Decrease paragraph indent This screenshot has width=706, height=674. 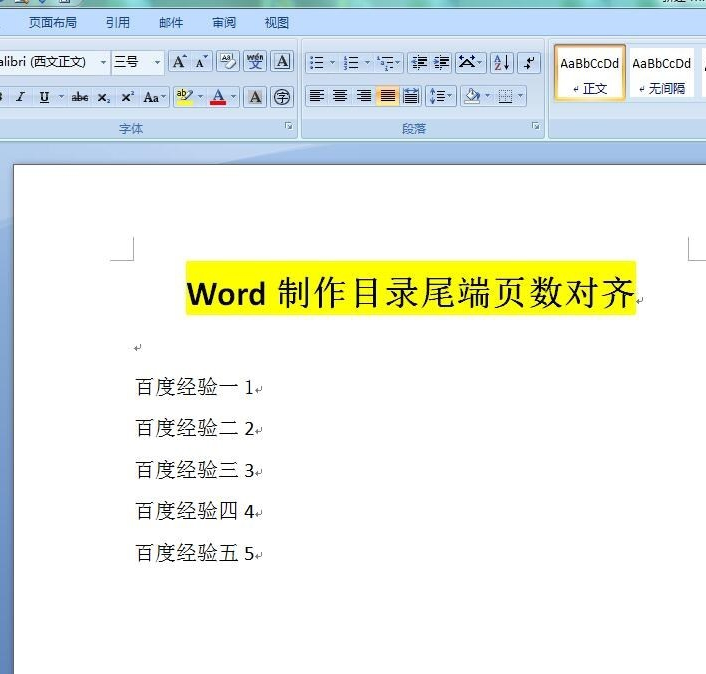(x=420, y=63)
